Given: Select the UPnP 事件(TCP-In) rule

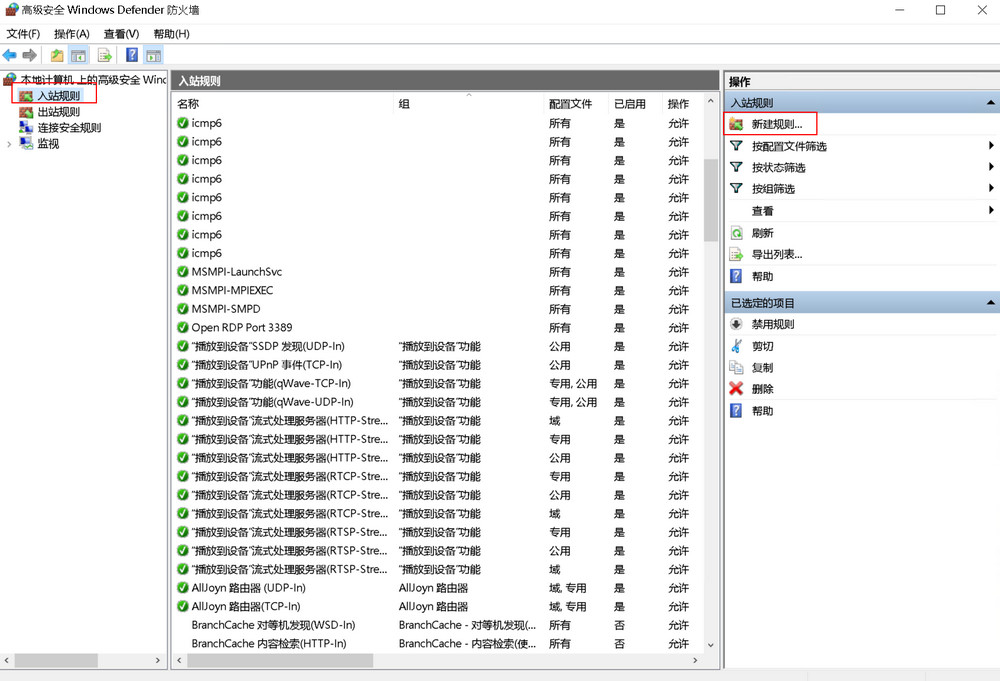Looking at the screenshot, I should click(x=267, y=365).
